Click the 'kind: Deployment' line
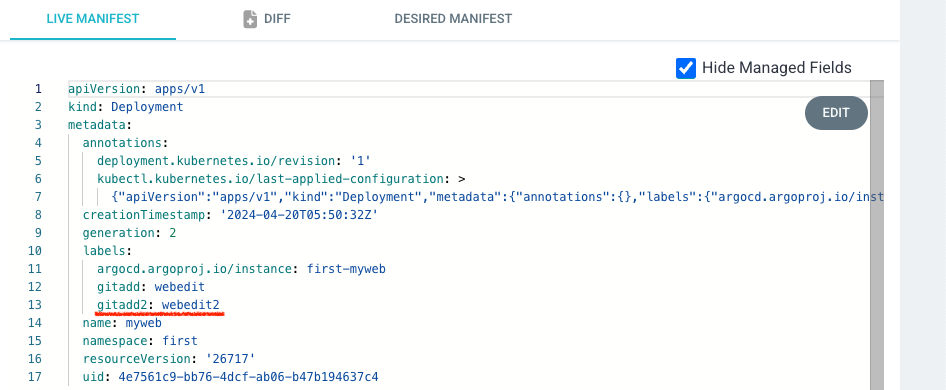The width and height of the screenshot is (946, 390). (x=125, y=107)
